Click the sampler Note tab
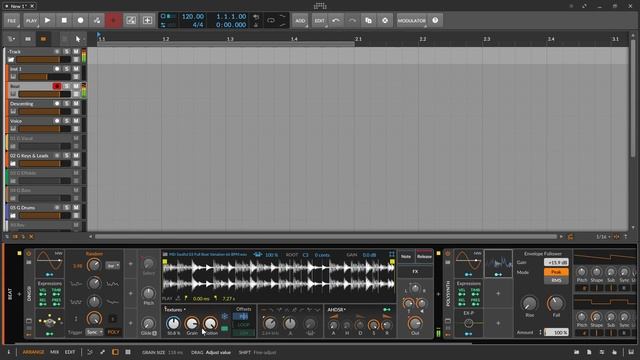Screen dimensions: 640x360 406,256
